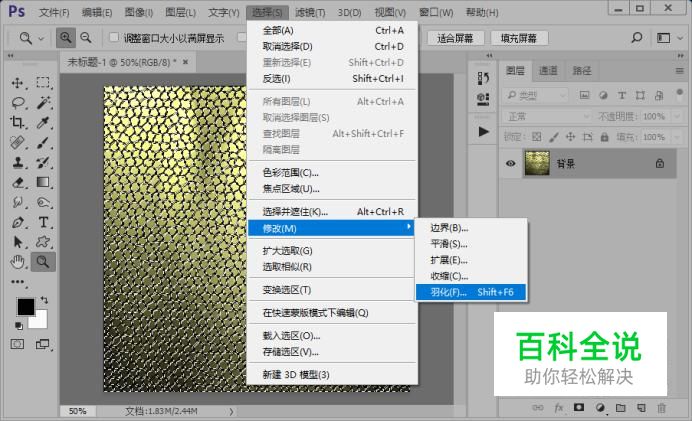This screenshot has height=421, width=692.
Task: Swap foreground and background colors
Action: pos(44,300)
